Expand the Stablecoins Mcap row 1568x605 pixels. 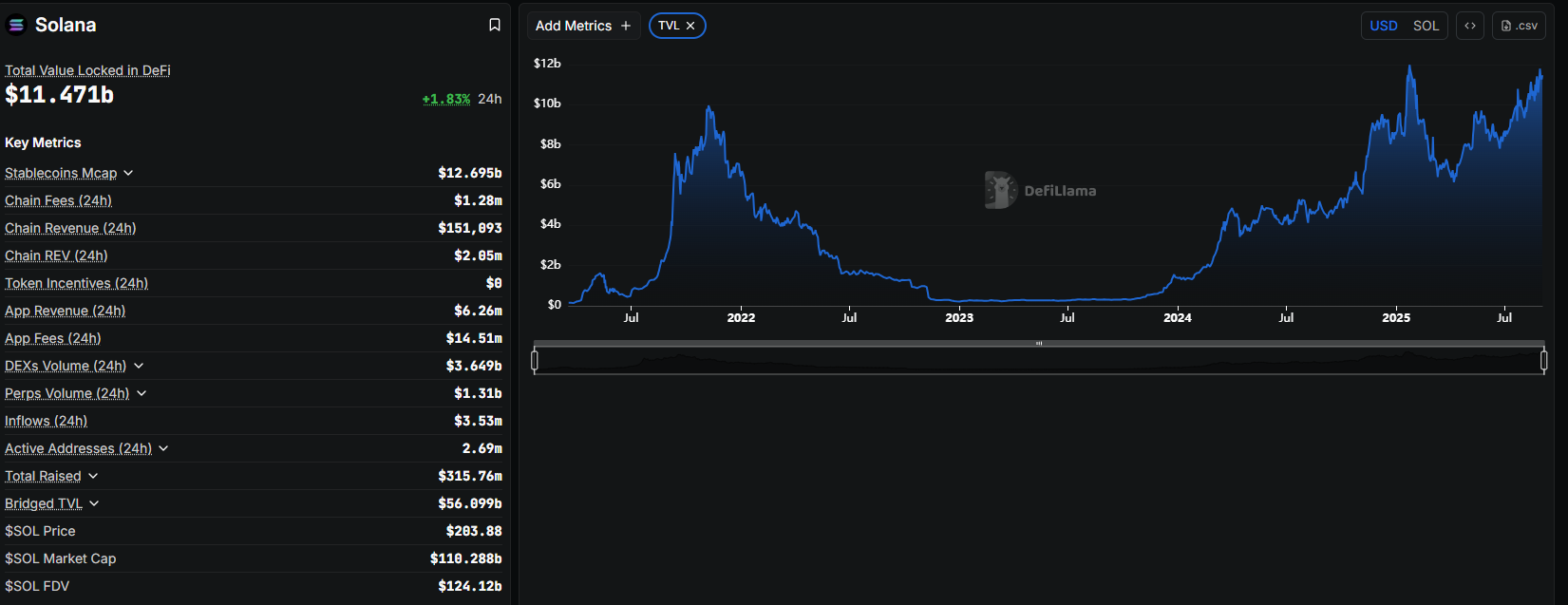tap(128, 173)
